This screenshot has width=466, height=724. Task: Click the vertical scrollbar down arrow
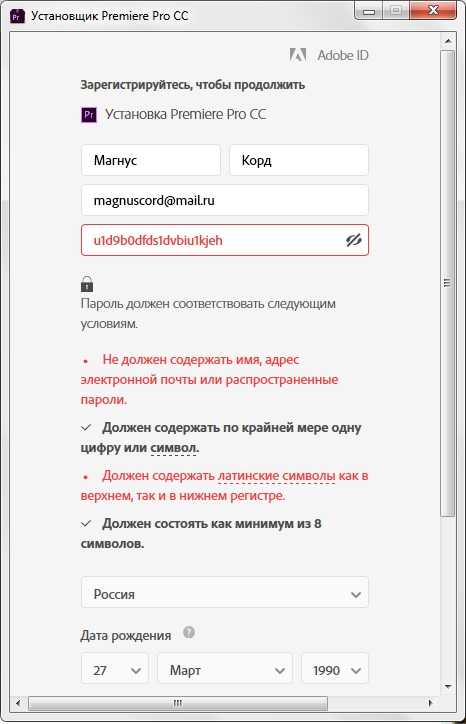coord(448,687)
